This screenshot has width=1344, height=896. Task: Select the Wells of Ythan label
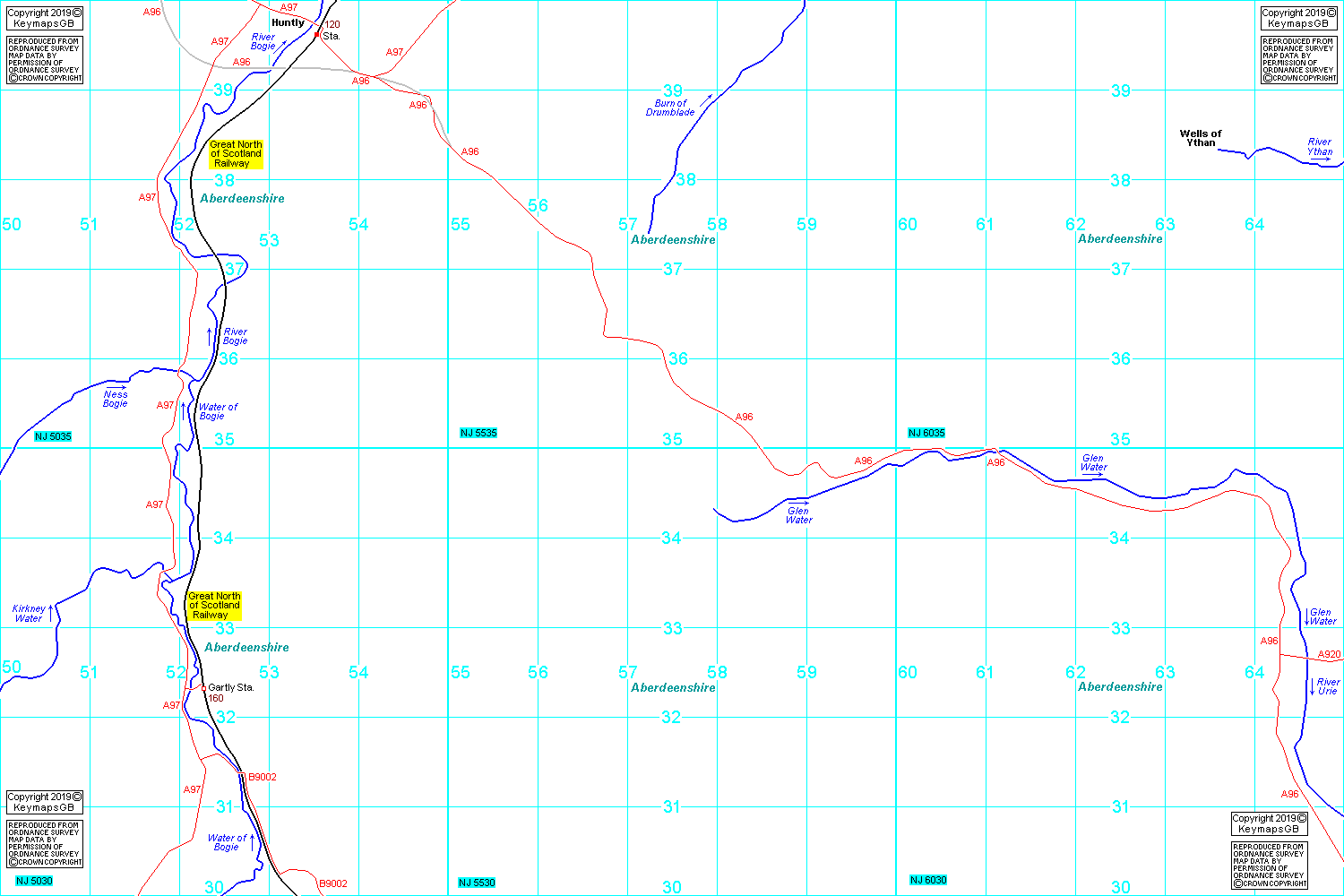click(1200, 138)
